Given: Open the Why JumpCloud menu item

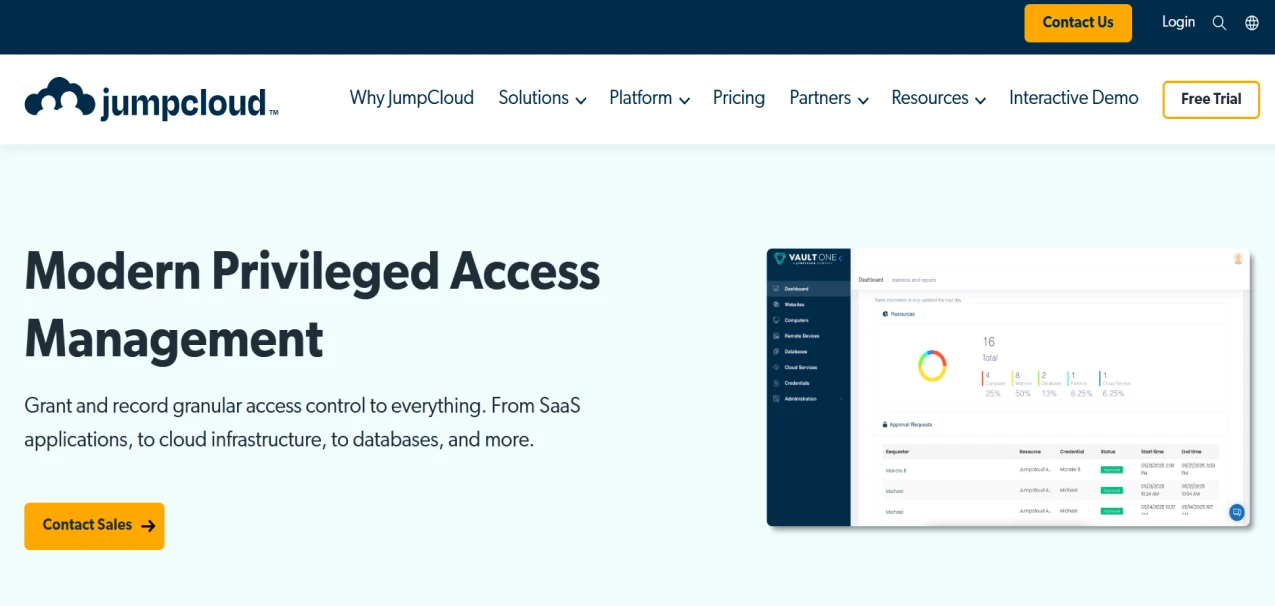Looking at the screenshot, I should (x=412, y=98).
